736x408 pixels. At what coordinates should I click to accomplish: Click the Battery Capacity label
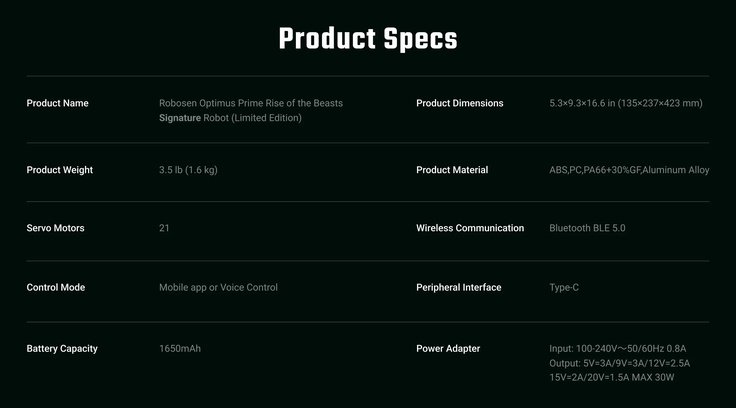[62, 348]
